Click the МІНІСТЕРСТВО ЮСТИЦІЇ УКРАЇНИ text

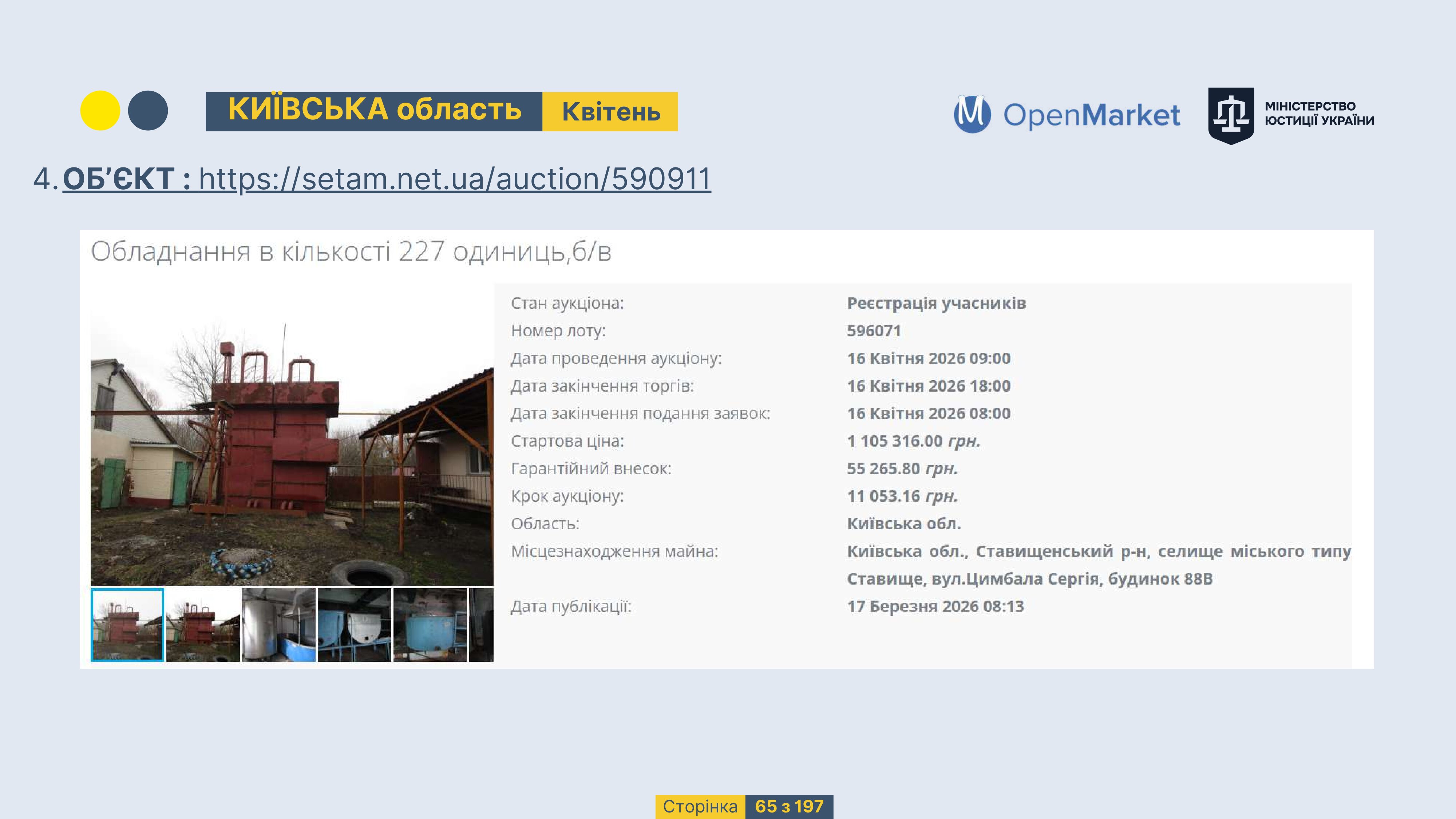click(x=1319, y=114)
